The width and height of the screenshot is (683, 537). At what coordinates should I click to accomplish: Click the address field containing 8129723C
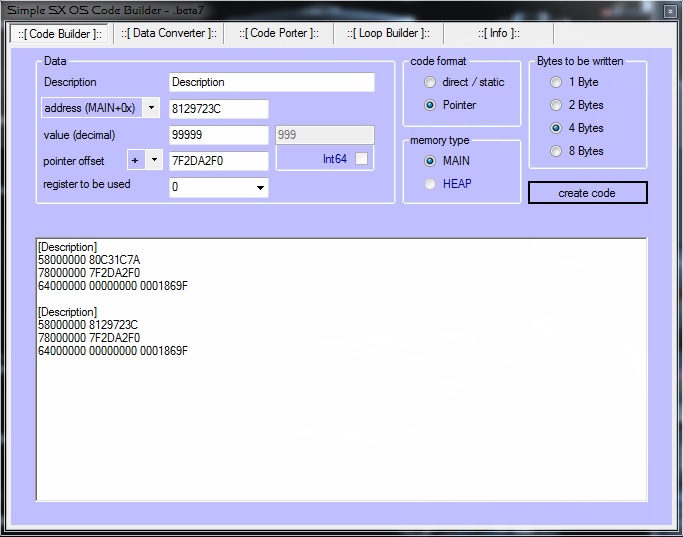click(219, 109)
